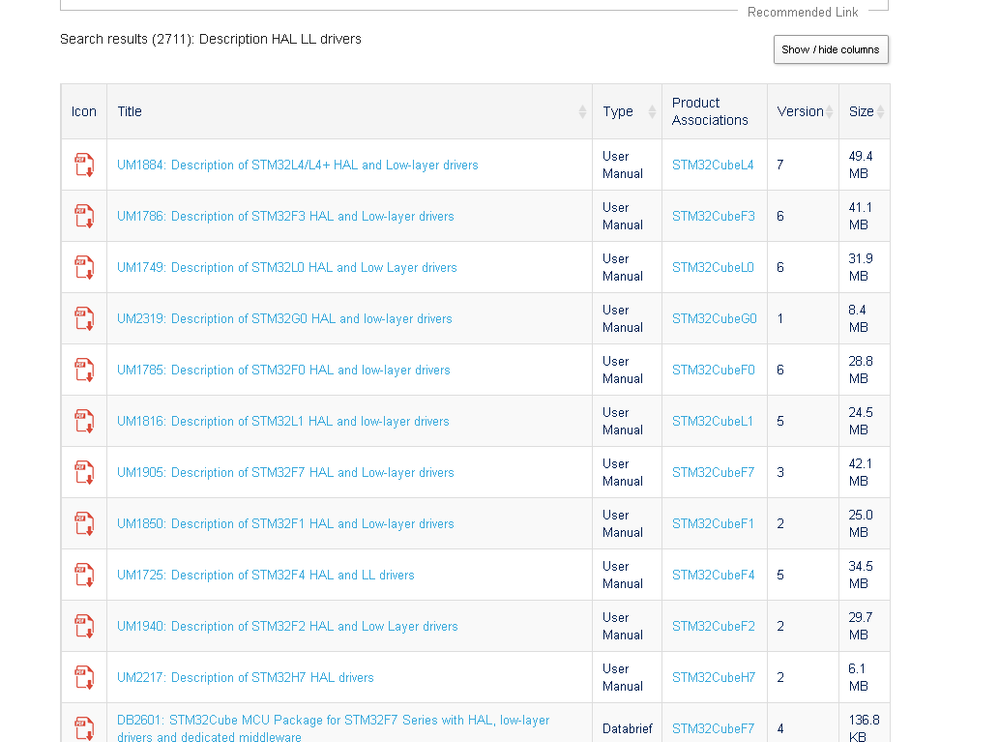The width and height of the screenshot is (999, 742).
Task: Open UM1749 STM32L0 HAL drivers manual
Action: [x=287, y=268]
